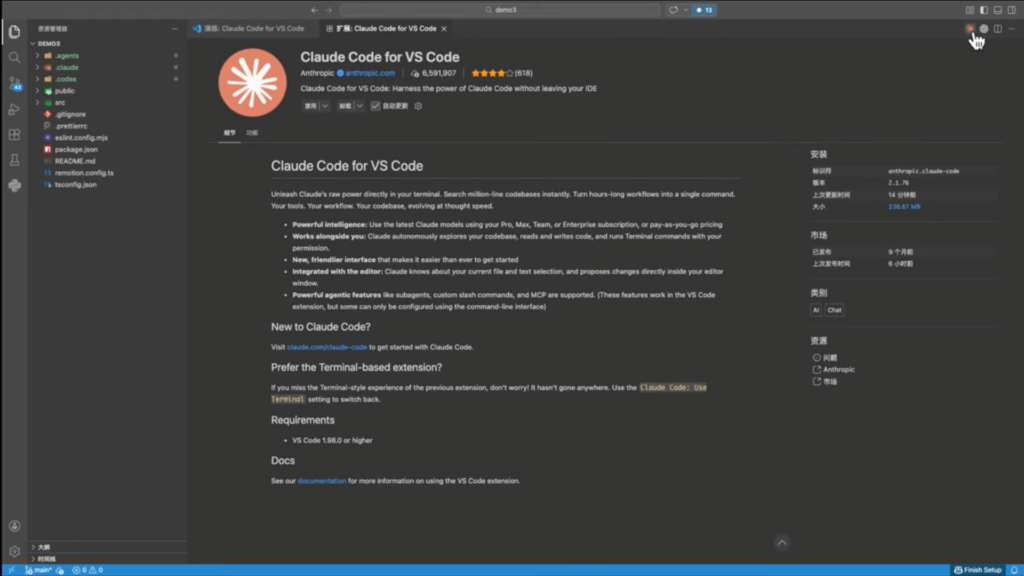
Task: Open the anthropic.com publisher link
Action: (x=370, y=73)
